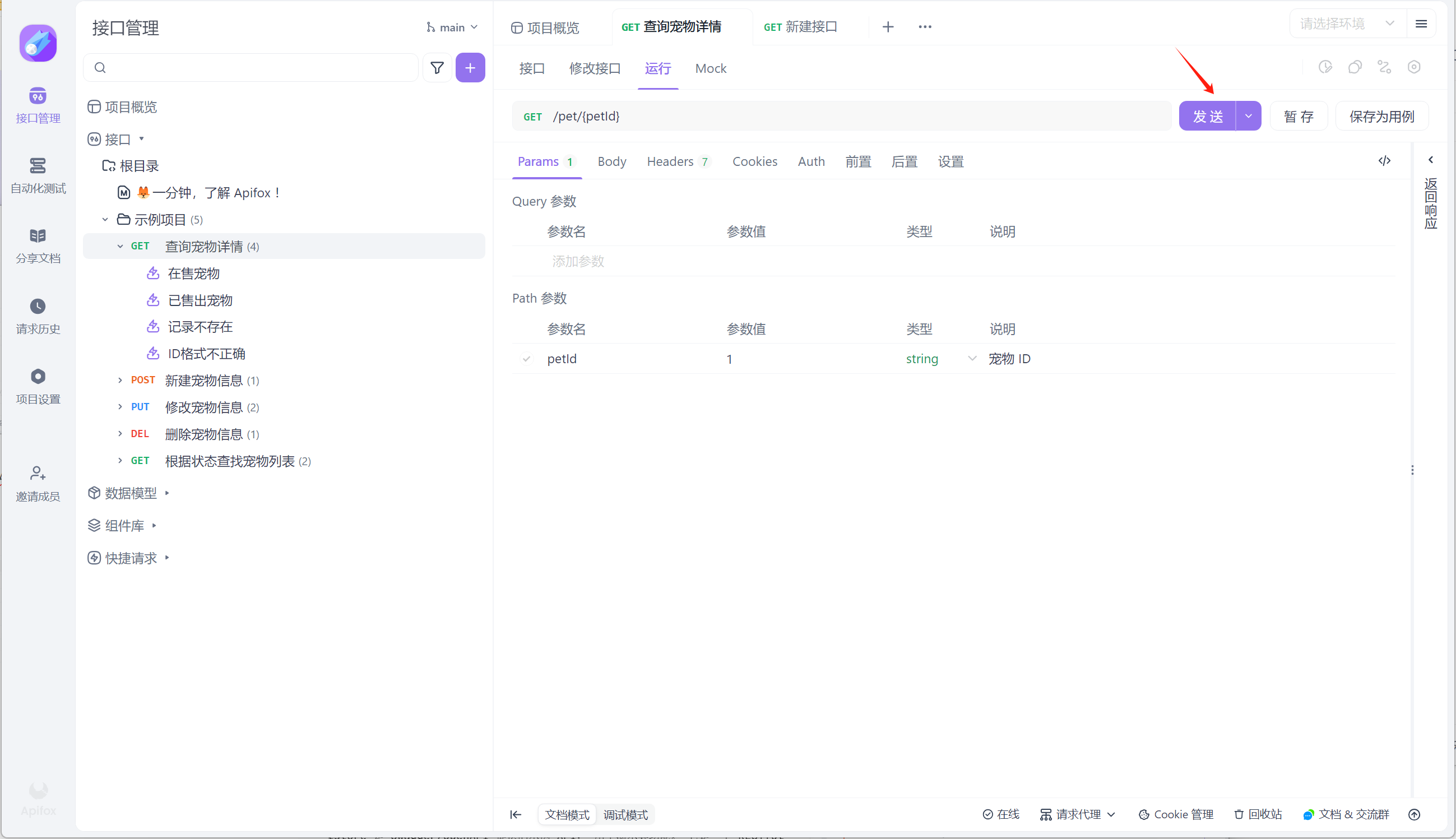Open the hamburger menu at top right

tap(1421, 24)
